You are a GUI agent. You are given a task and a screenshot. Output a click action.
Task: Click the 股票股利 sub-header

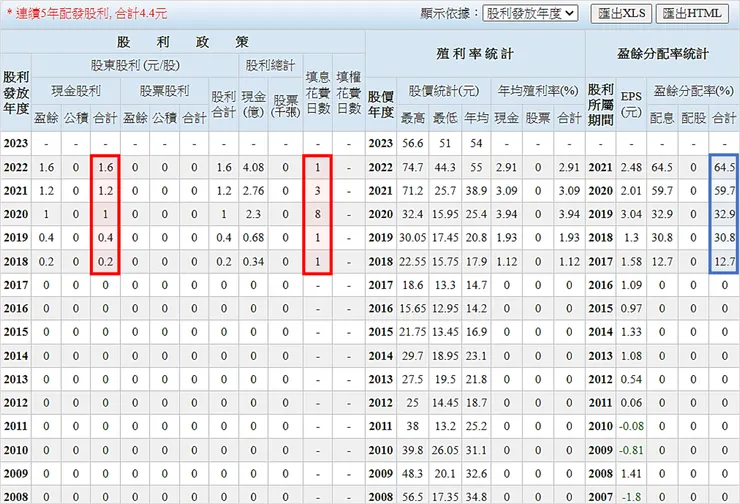[x=164, y=91]
